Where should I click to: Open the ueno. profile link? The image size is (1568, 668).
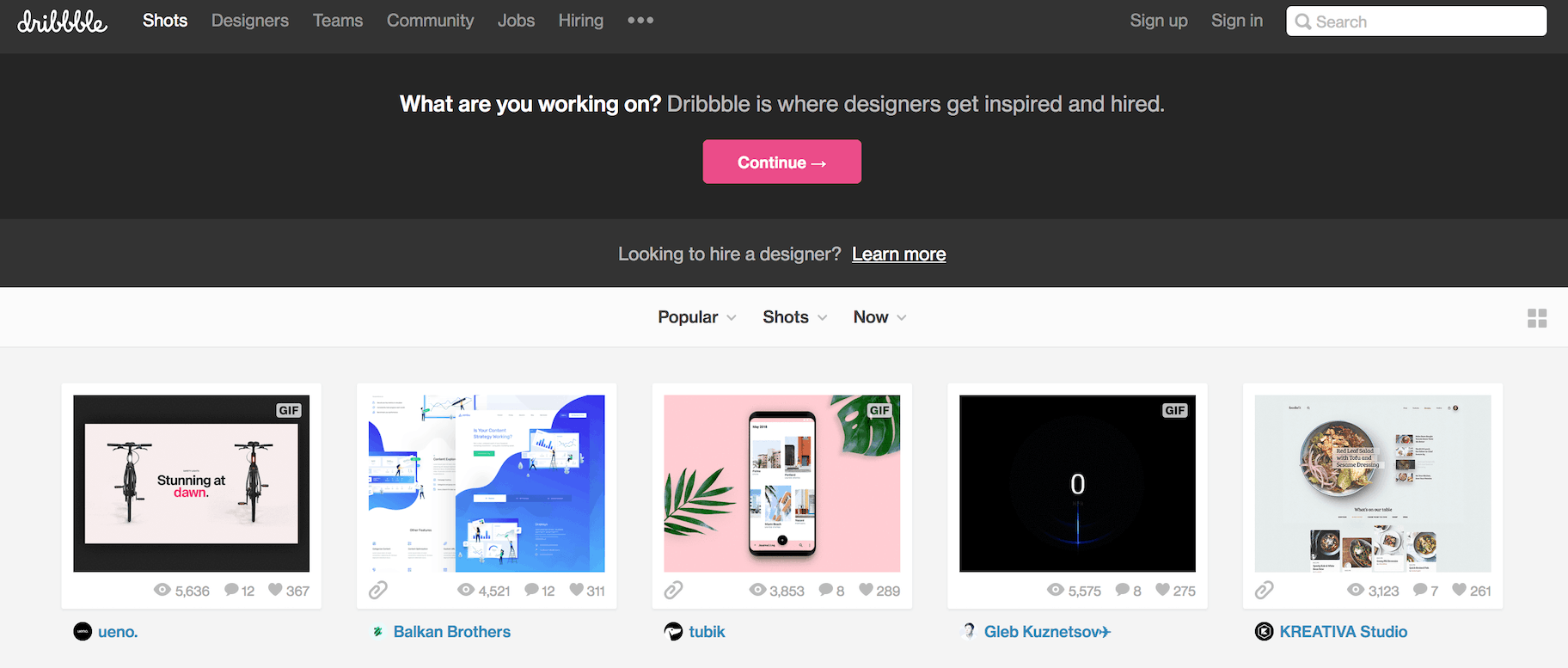tap(118, 632)
